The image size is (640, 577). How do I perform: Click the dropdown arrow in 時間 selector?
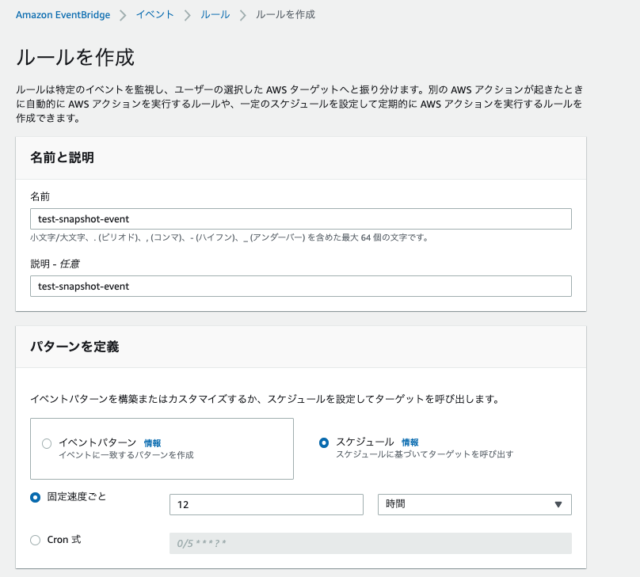pyautogui.click(x=558, y=505)
